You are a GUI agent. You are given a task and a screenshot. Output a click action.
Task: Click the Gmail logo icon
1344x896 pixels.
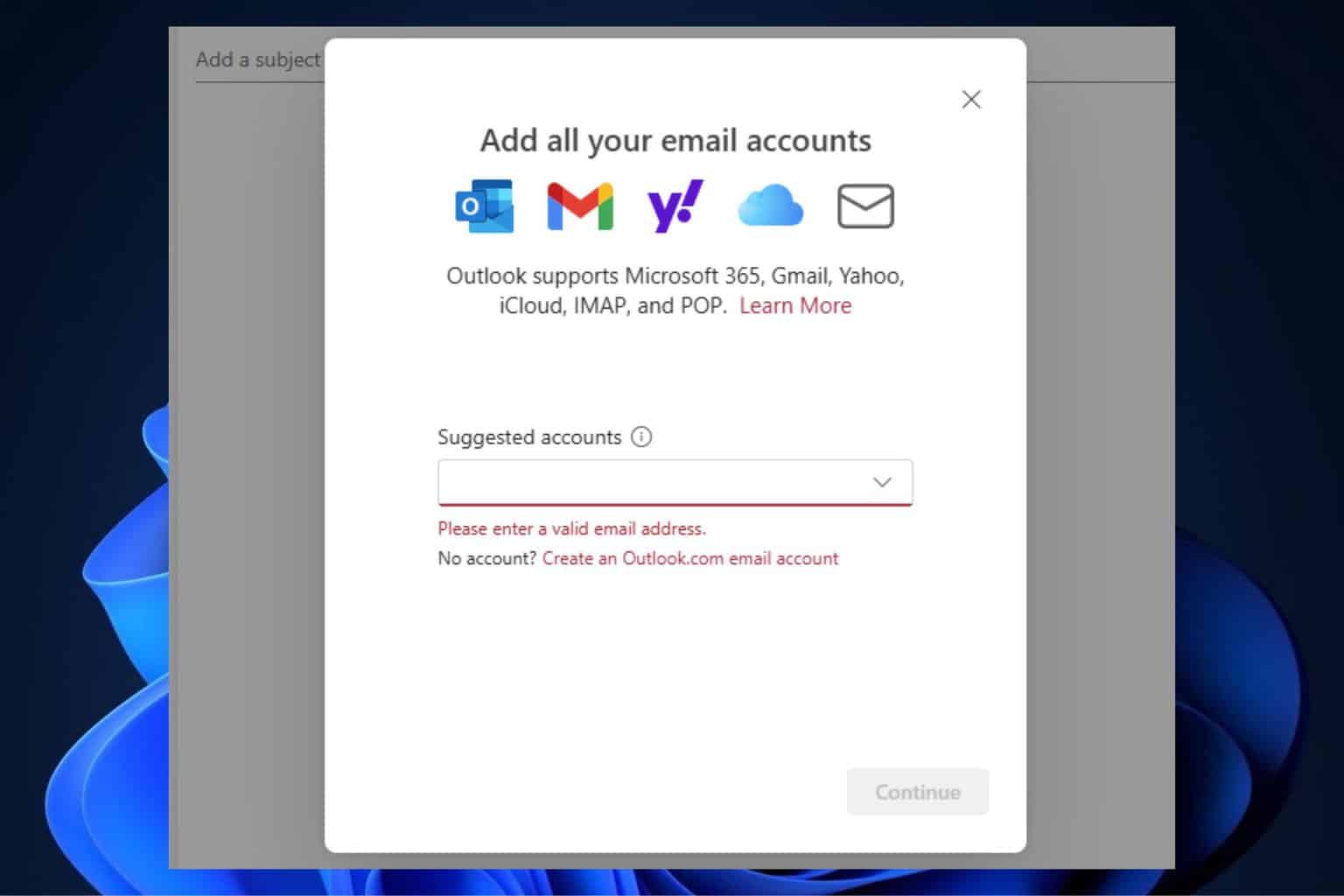coord(580,206)
